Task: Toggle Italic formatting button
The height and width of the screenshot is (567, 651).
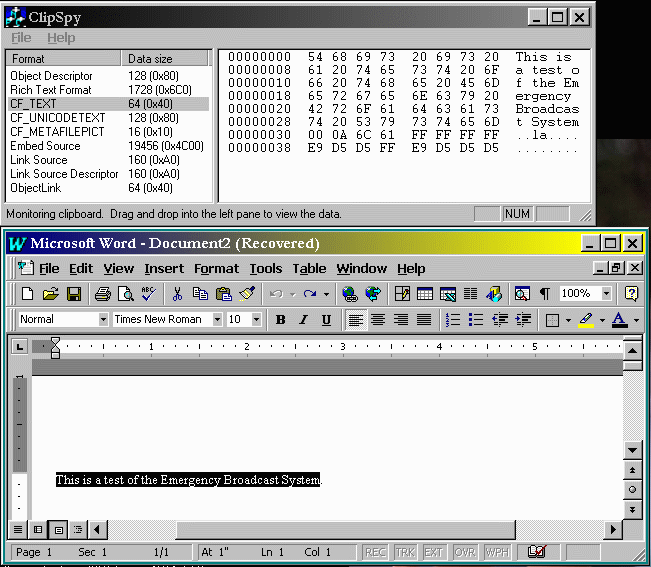Action: [304, 320]
